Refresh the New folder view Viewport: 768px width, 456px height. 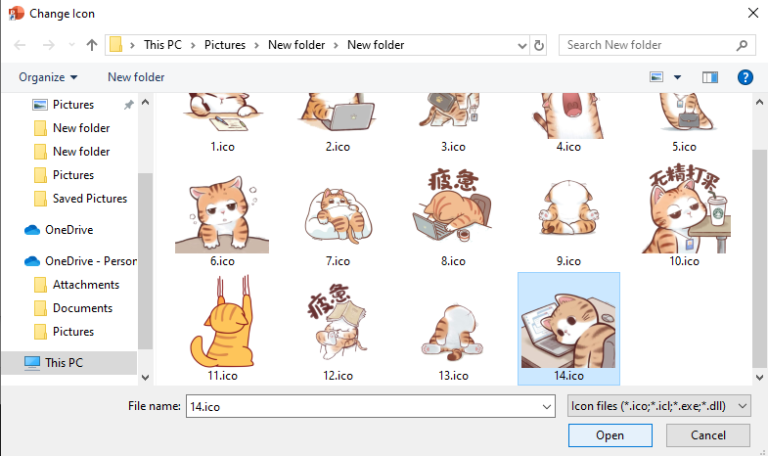pyautogui.click(x=539, y=45)
